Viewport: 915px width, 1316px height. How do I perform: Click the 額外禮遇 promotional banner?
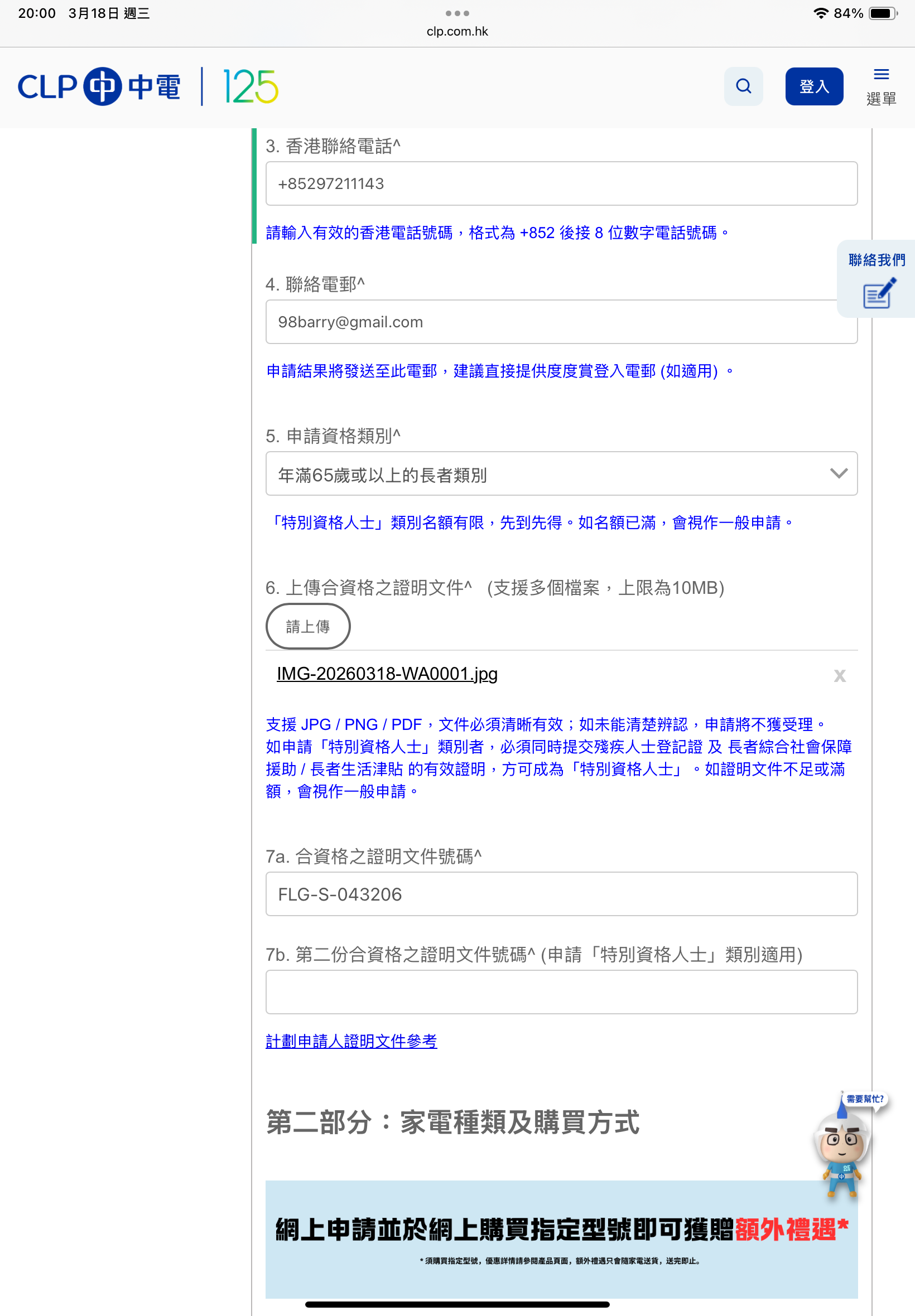561,1239
